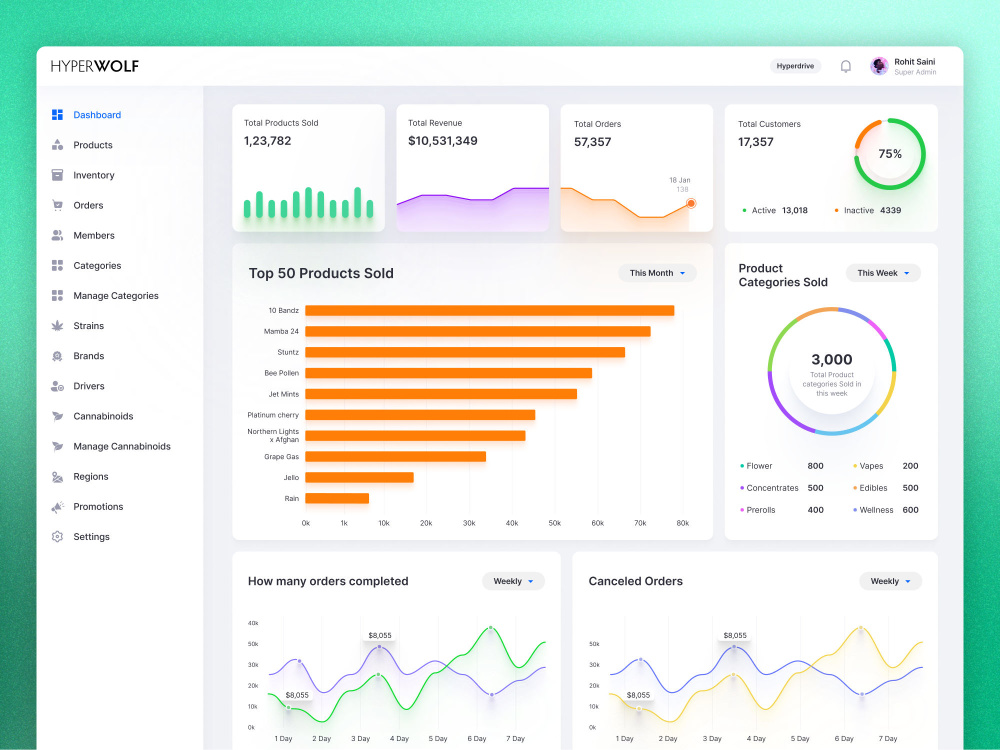Open the Orders section
Screen dimensions: 1000x750
(x=88, y=205)
